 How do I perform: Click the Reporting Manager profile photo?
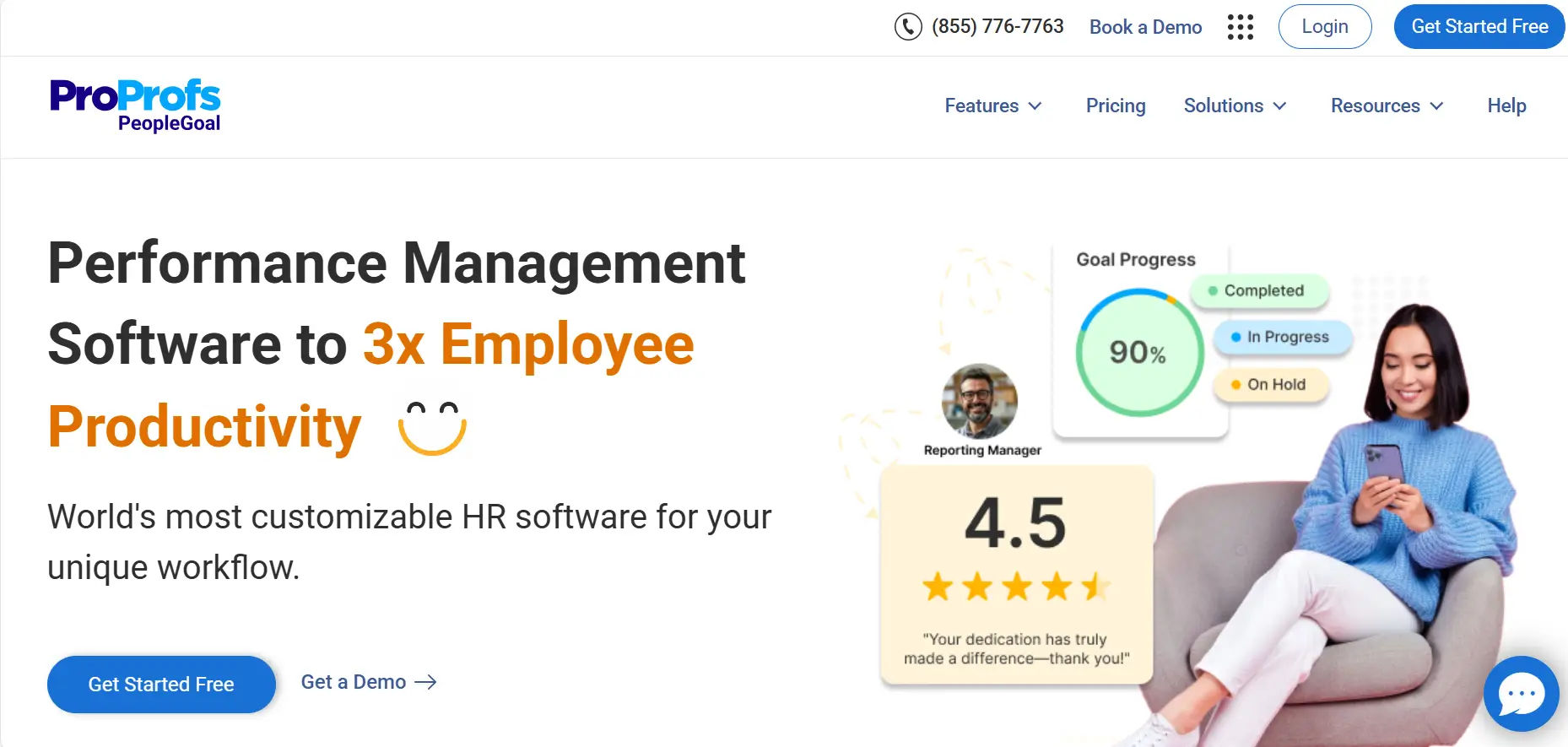coord(979,401)
